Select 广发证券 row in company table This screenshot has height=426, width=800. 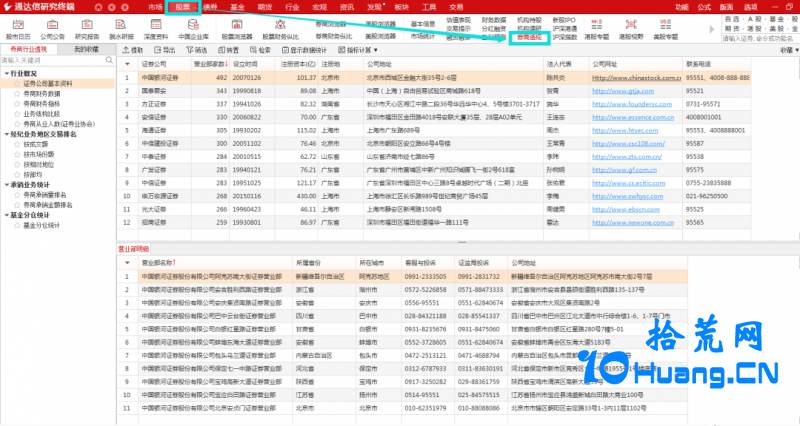434,170
